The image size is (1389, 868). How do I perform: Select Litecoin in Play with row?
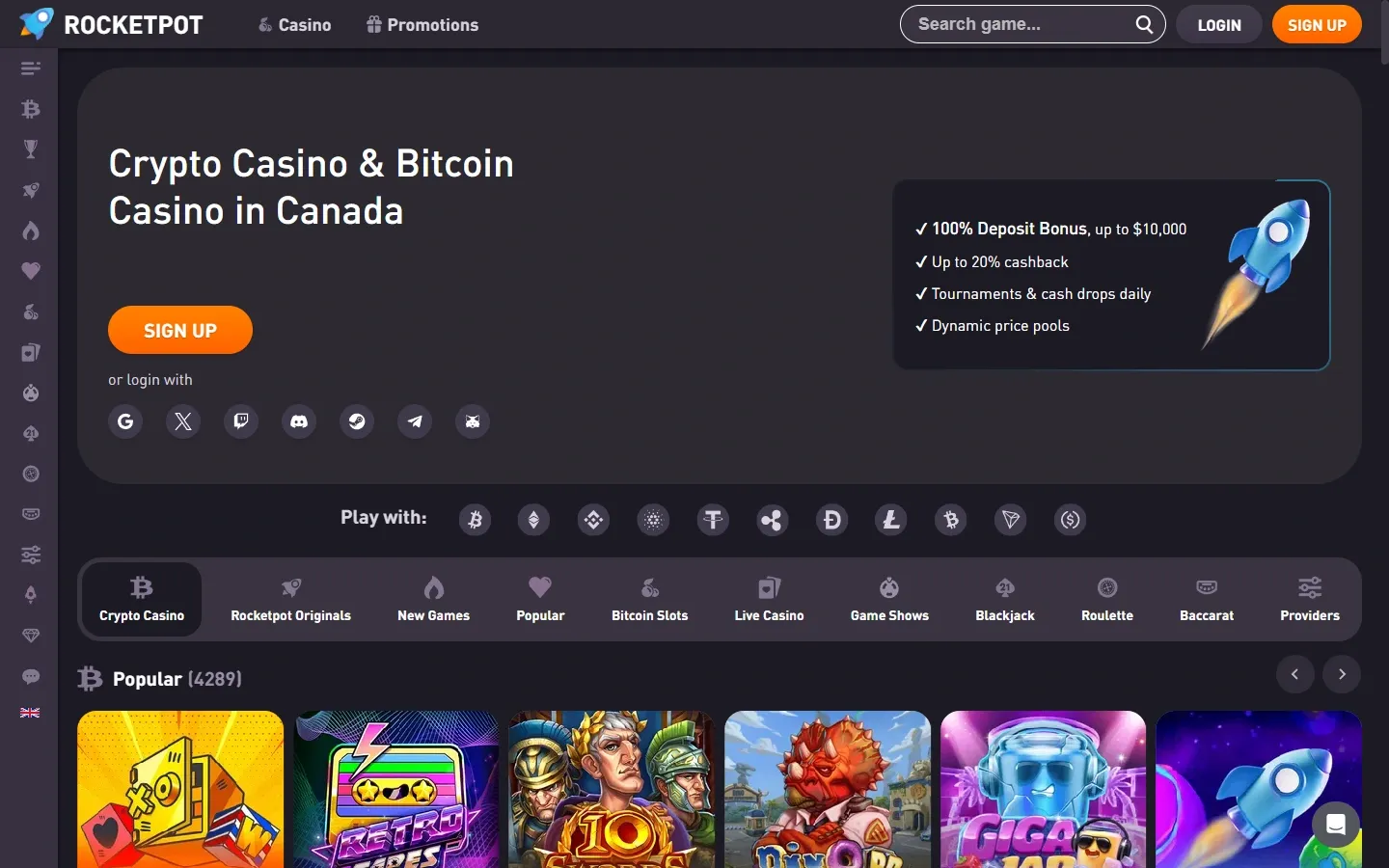[x=891, y=521]
